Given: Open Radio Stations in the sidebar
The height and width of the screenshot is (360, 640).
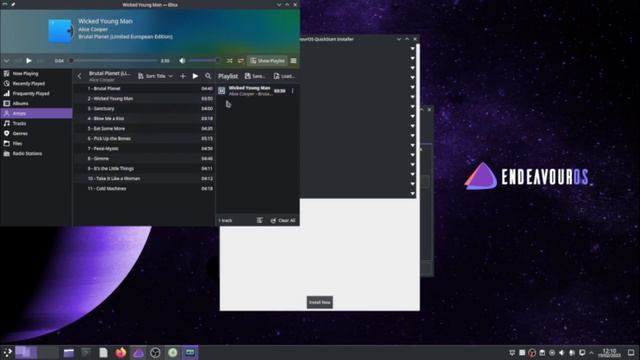Looking at the screenshot, I should point(36,153).
